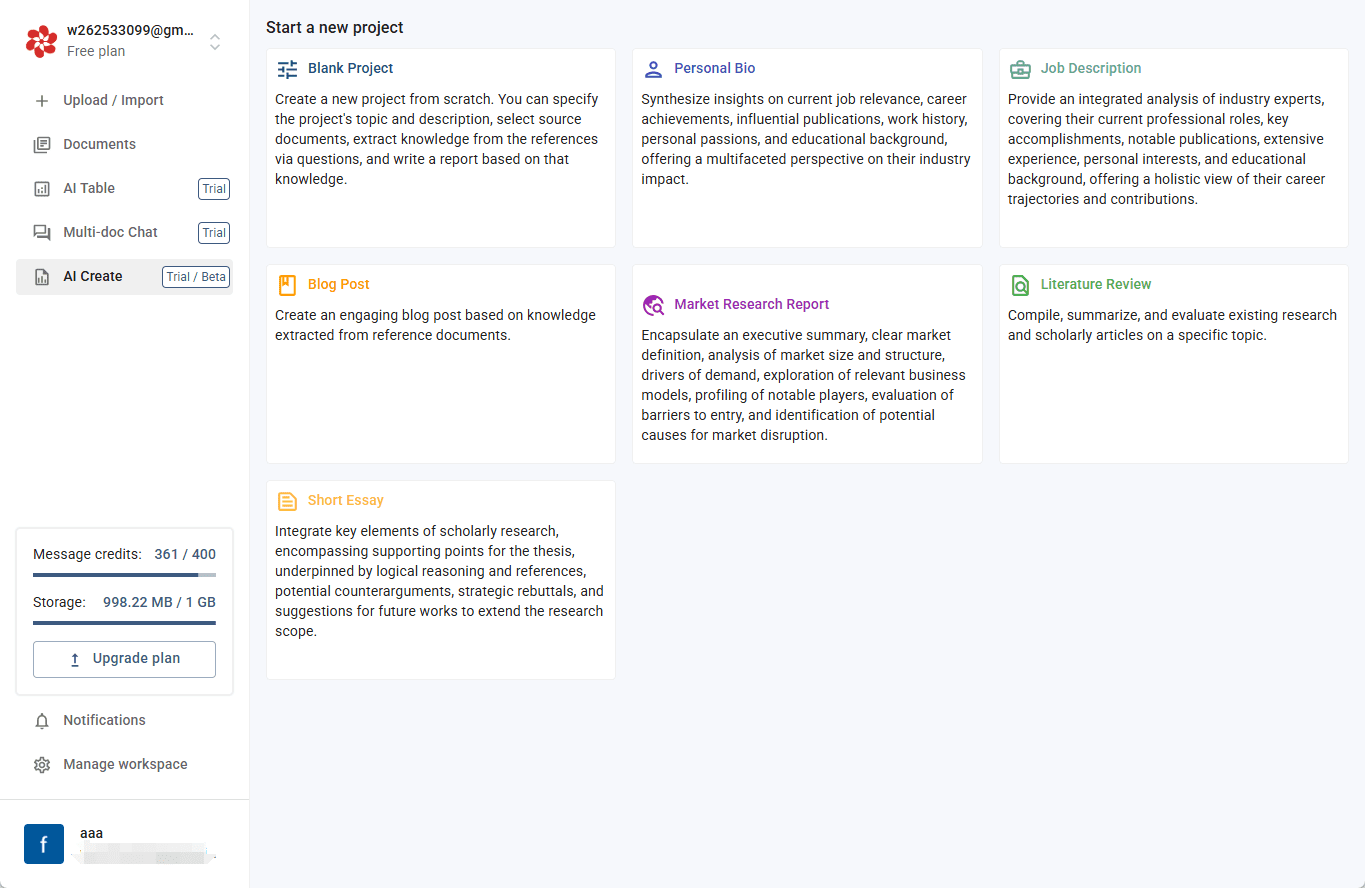Click the Message credits progress bar
The height and width of the screenshot is (888, 1365).
124,575
